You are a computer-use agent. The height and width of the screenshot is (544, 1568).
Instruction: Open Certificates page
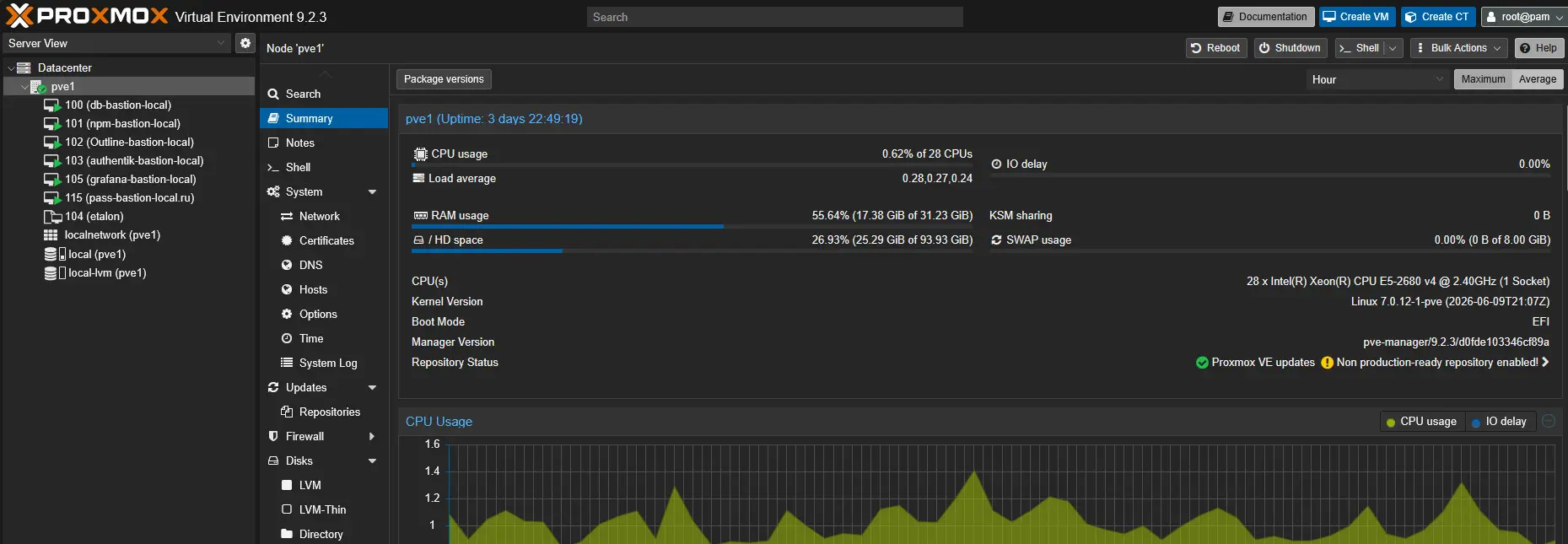tap(324, 240)
